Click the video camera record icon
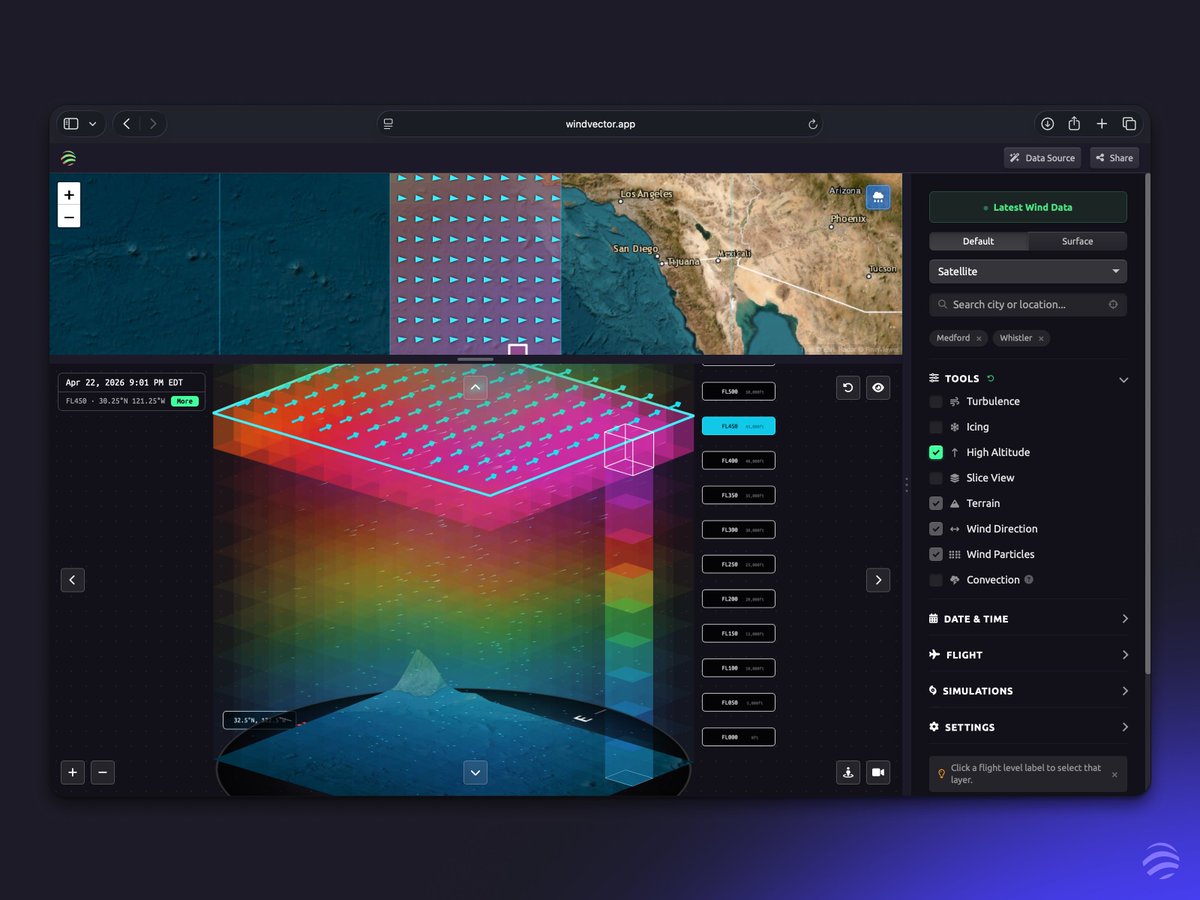The image size is (1200, 900). pyautogui.click(x=878, y=772)
